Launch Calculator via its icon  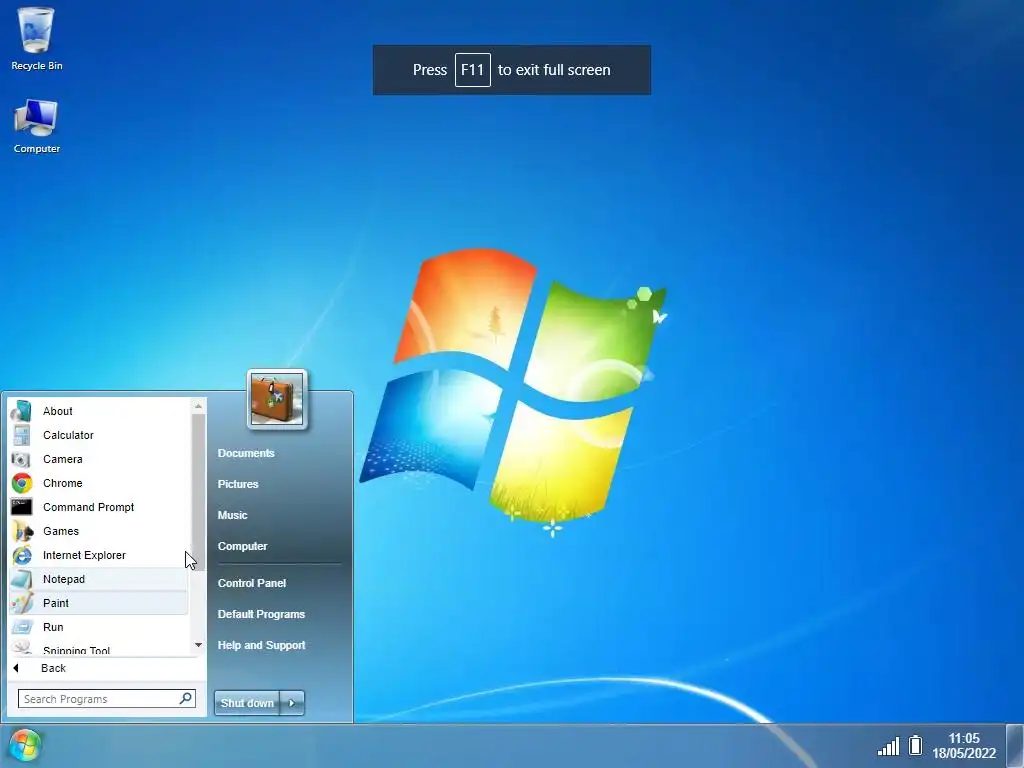tap(21, 435)
